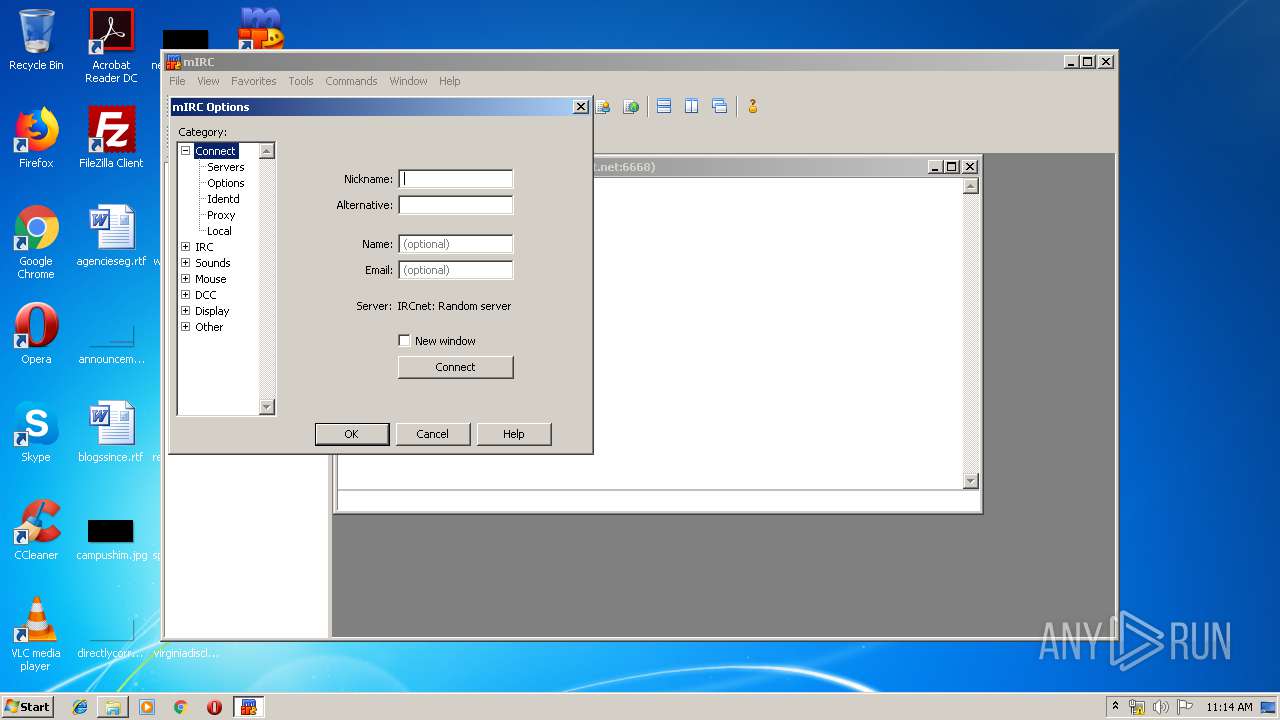Click the yellow About mIRC toolbar icon
This screenshot has height=720, width=1280.
point(753,106)
